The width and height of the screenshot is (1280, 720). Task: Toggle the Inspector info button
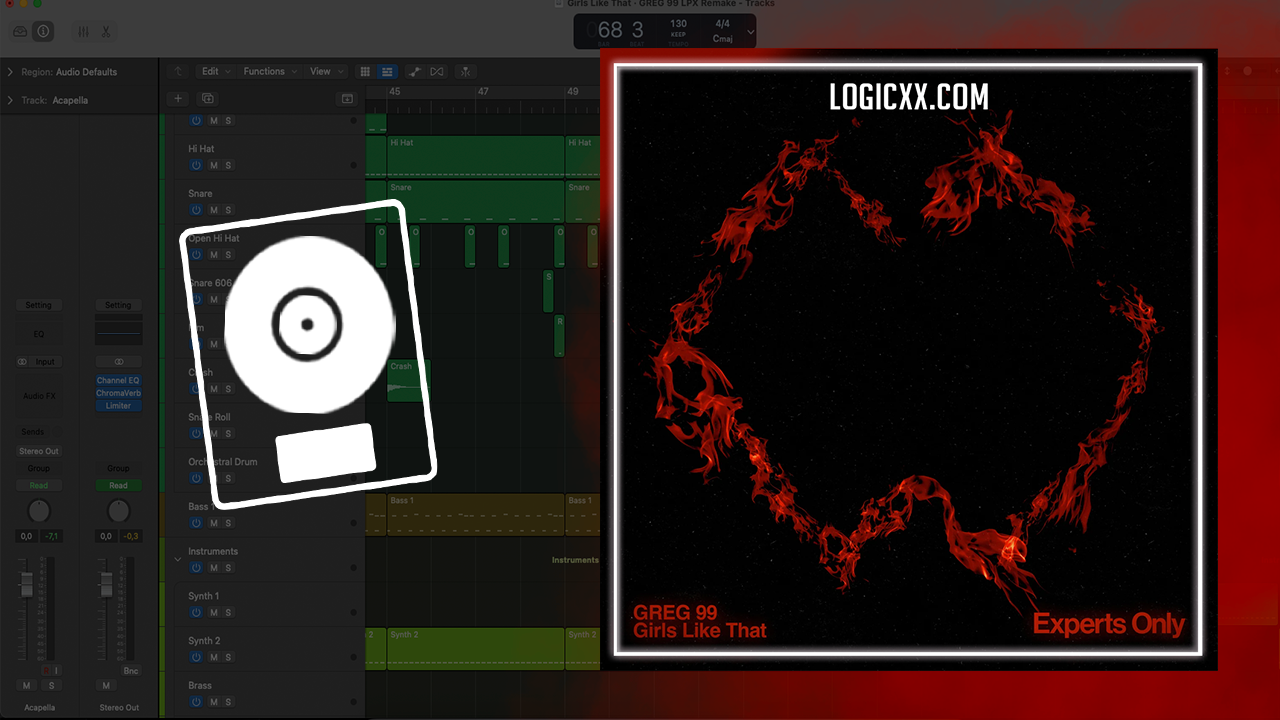(43, 32)
